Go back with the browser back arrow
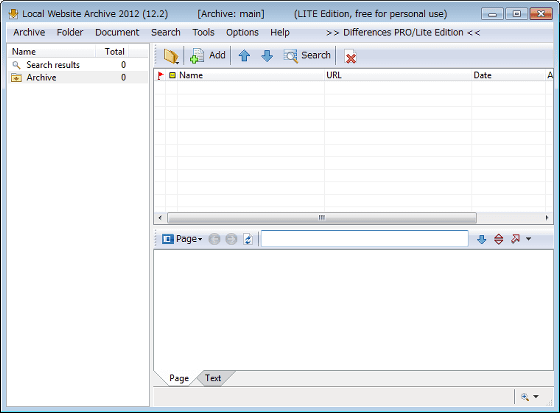Viewport: 560px width, 413px height. click(x=214, y=239)
